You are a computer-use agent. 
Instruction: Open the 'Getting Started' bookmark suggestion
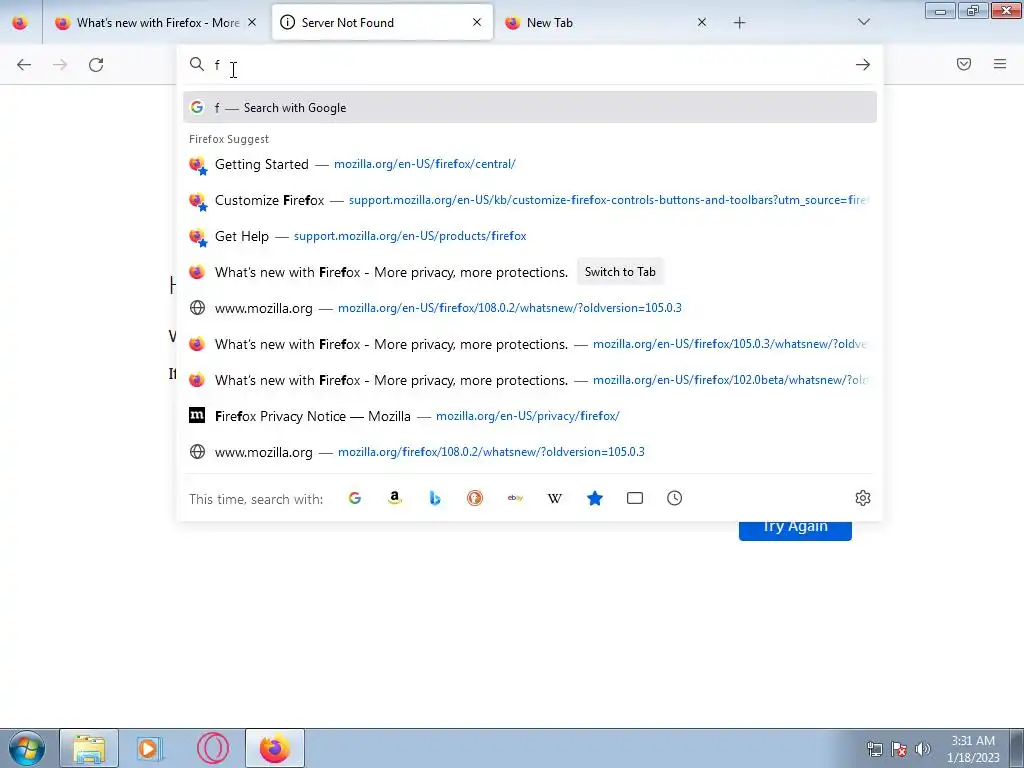tap(530, 165)
